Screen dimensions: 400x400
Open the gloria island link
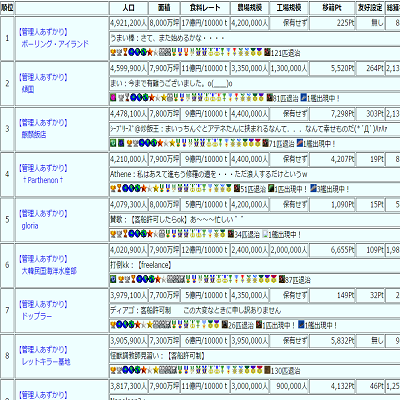click(x=30, y=226)
